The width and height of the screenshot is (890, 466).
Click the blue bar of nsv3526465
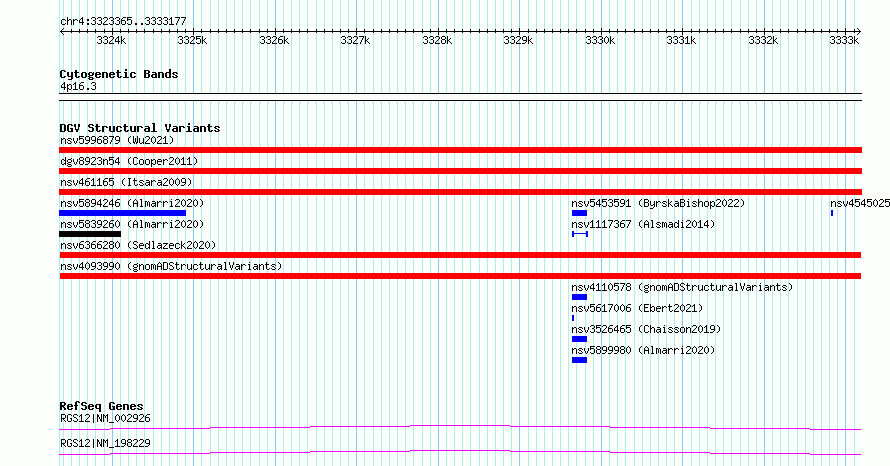(579, 339)
